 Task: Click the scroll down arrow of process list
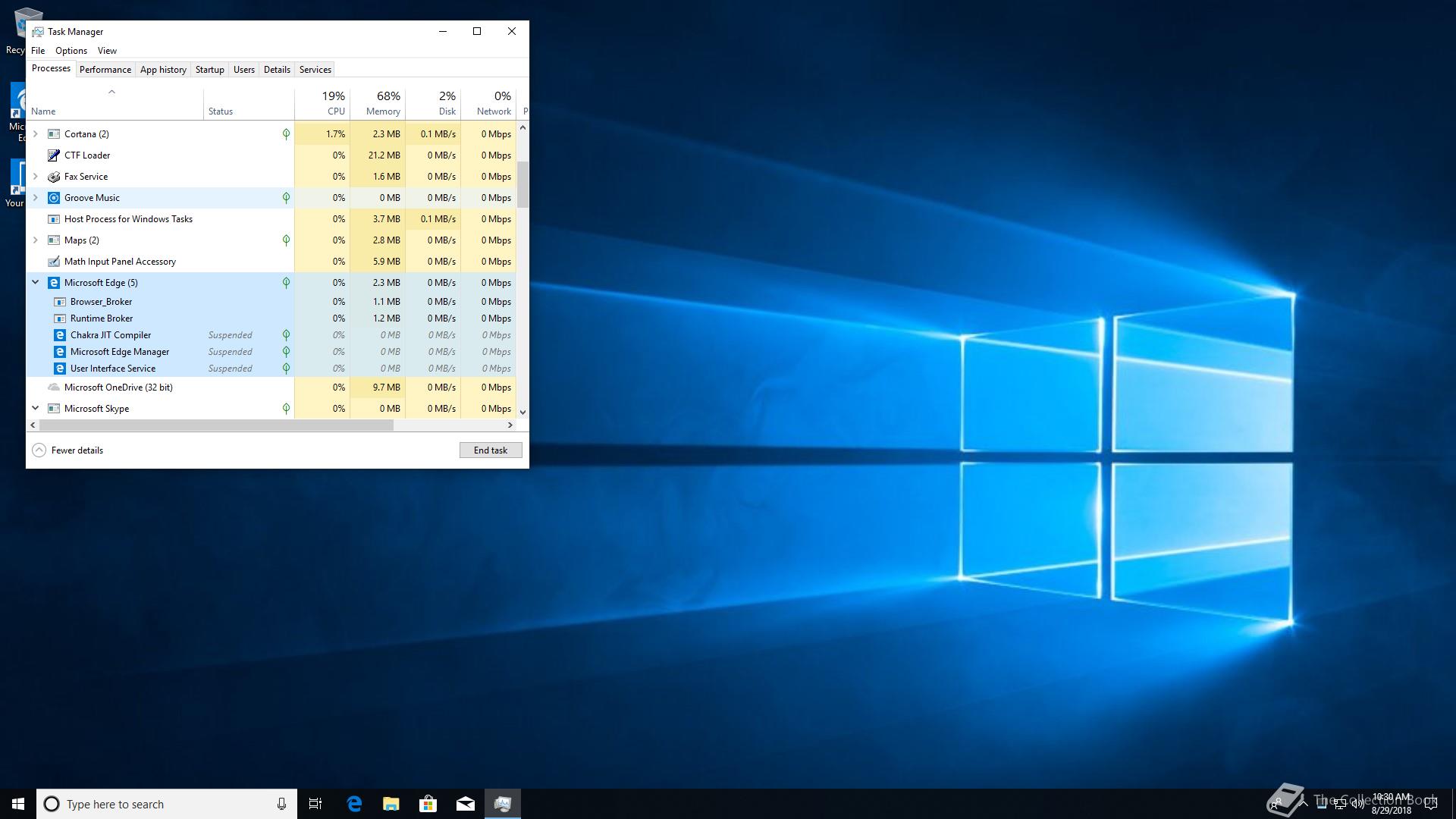(x=522, y=412)
